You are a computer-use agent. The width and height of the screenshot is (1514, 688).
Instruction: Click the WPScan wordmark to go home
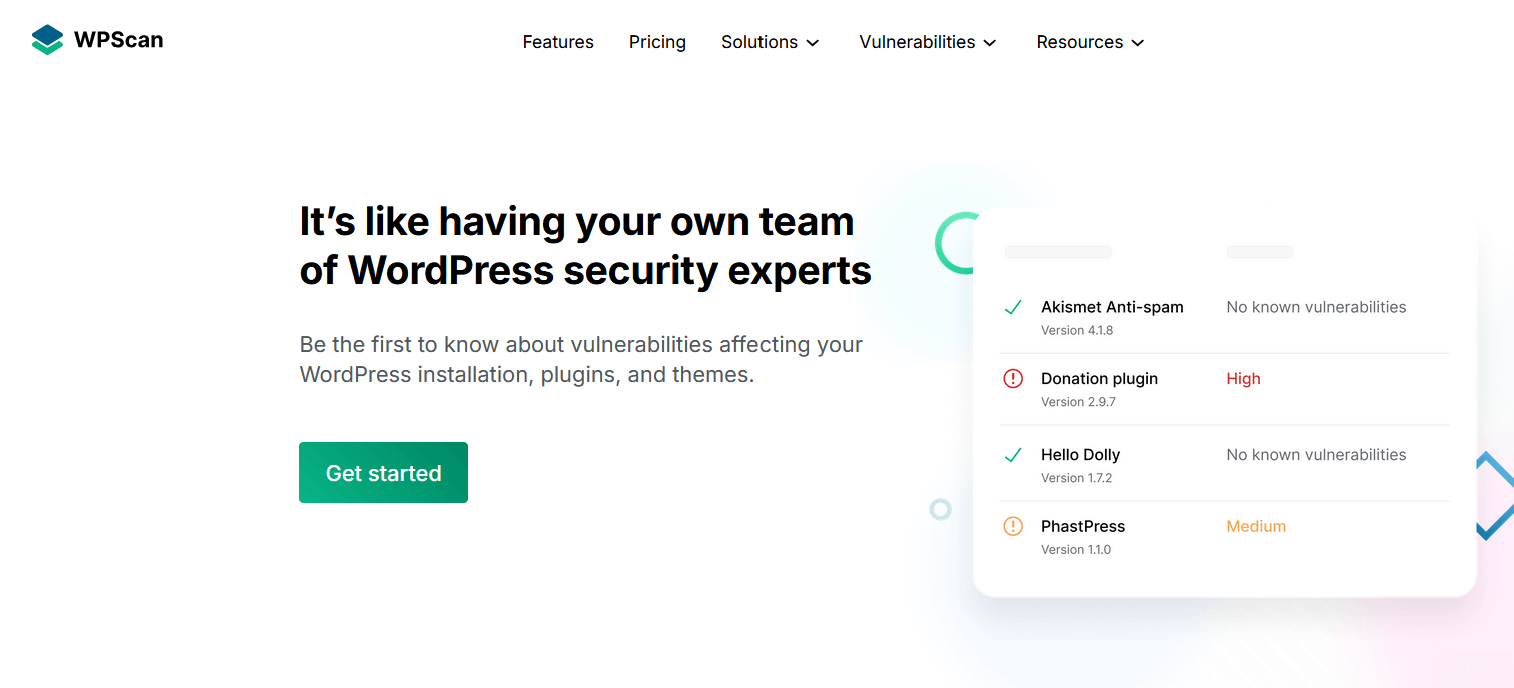click(117, 40)
